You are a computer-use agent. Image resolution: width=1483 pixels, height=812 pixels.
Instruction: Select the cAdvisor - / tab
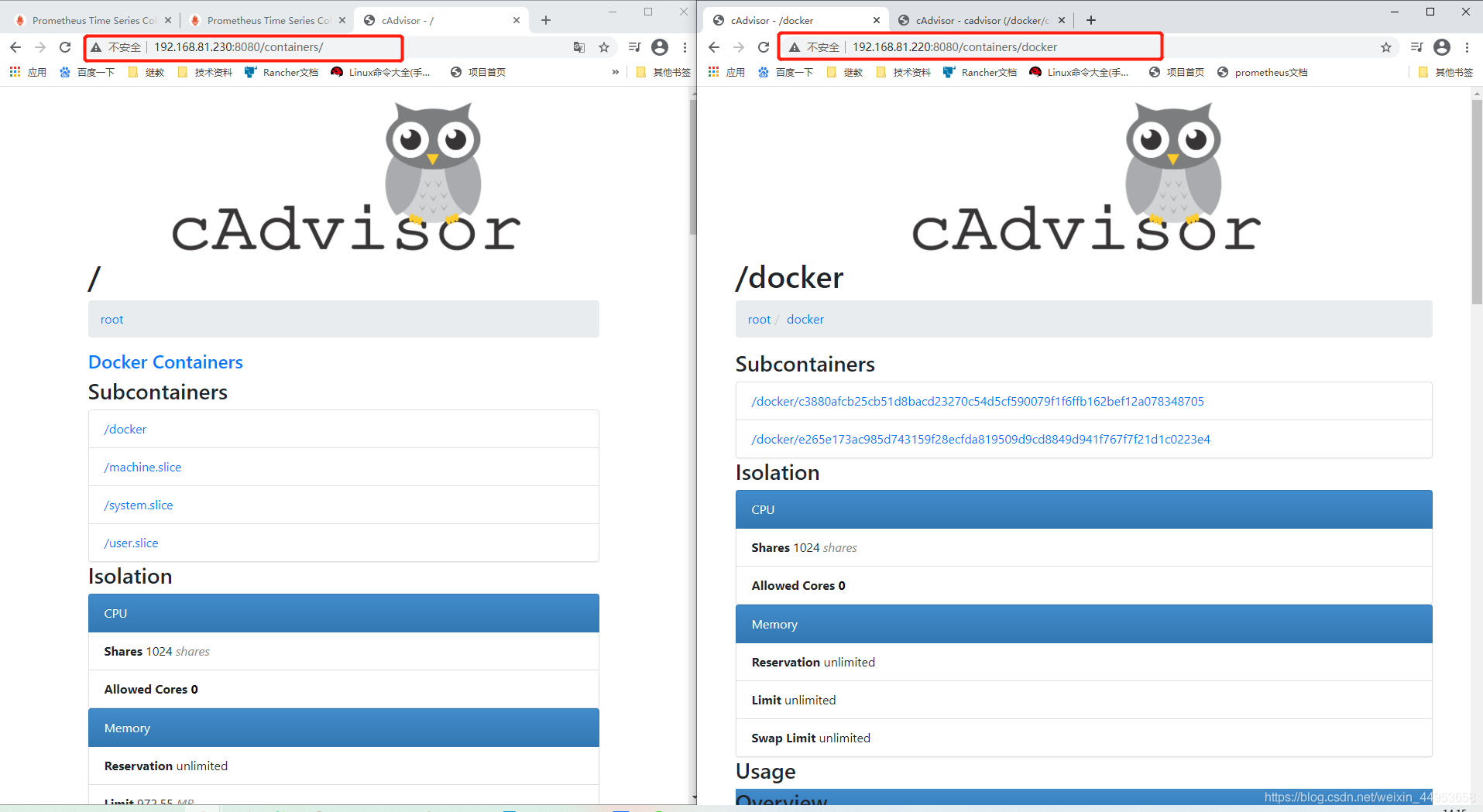coord(441,20)
